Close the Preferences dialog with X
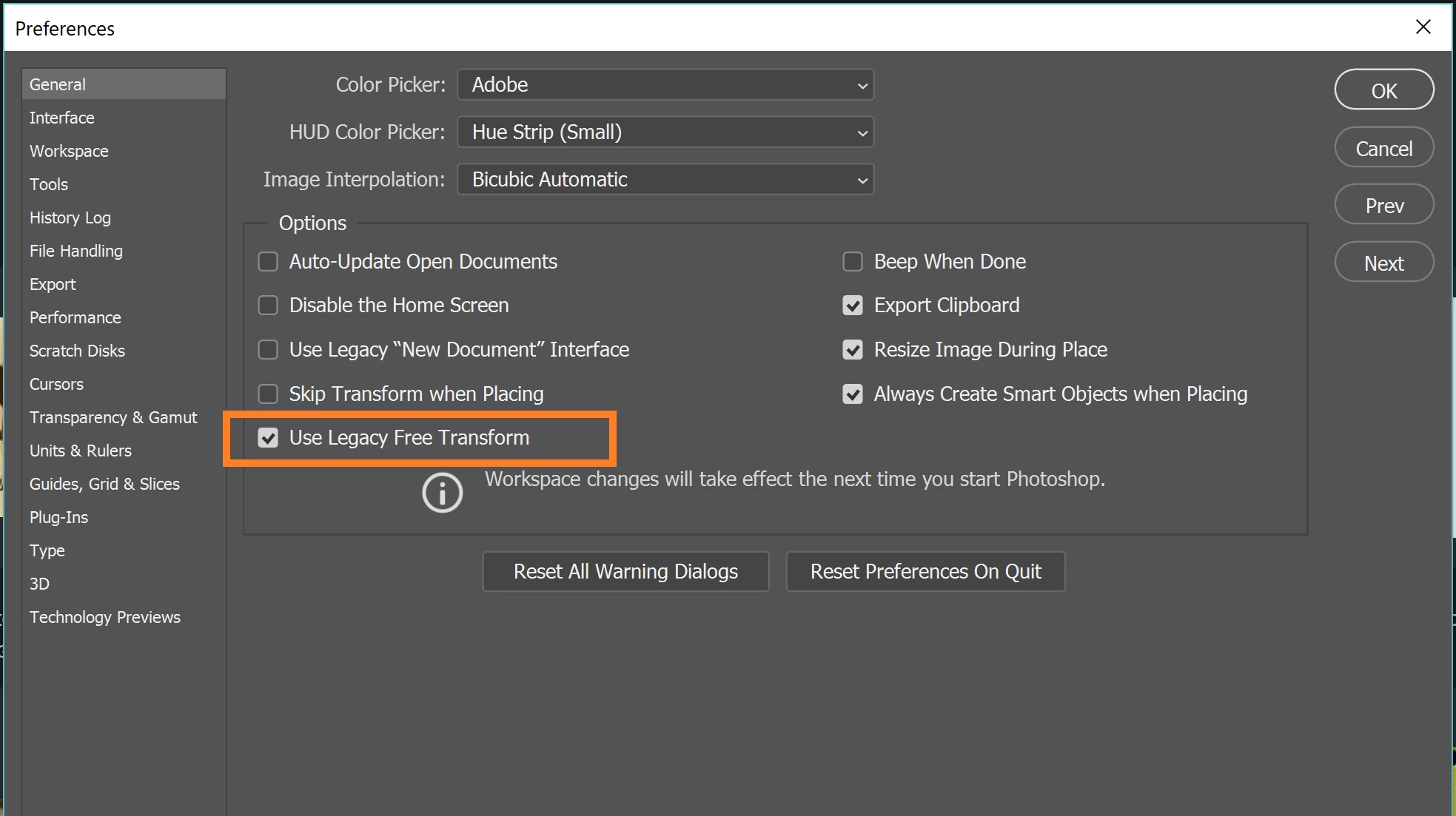The height and width of the screenshot is (816, 1456). 1423,27
